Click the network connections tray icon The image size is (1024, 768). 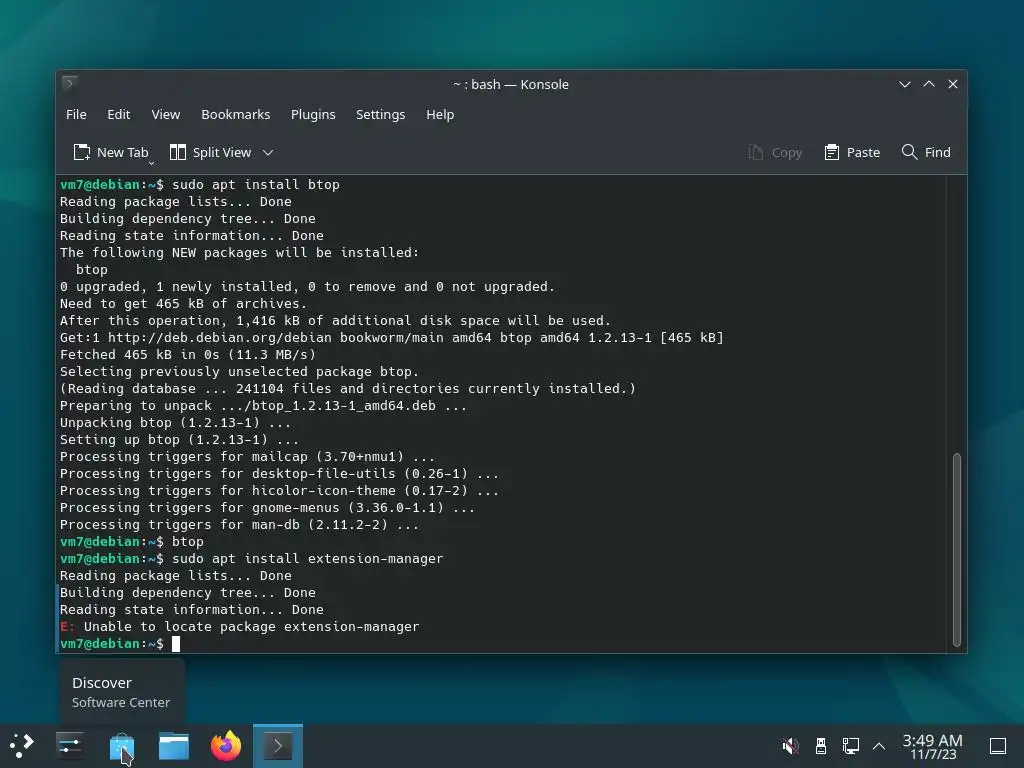point(850,745)
